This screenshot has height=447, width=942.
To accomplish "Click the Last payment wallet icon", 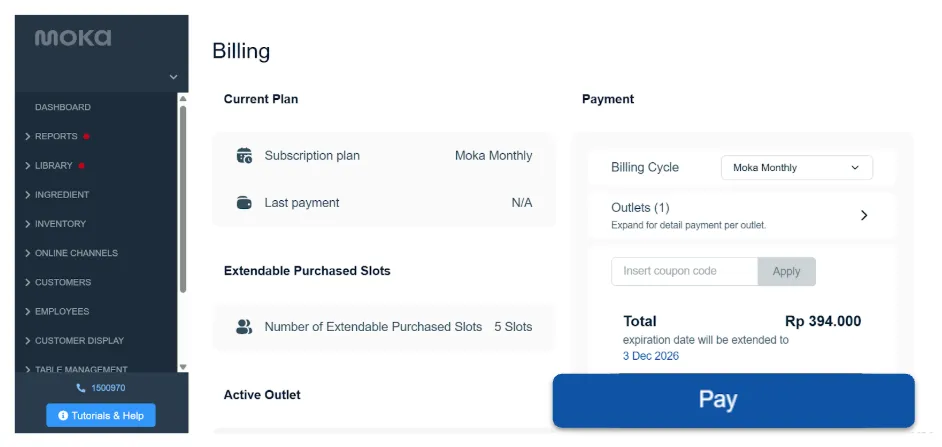I will coord(244,203).
